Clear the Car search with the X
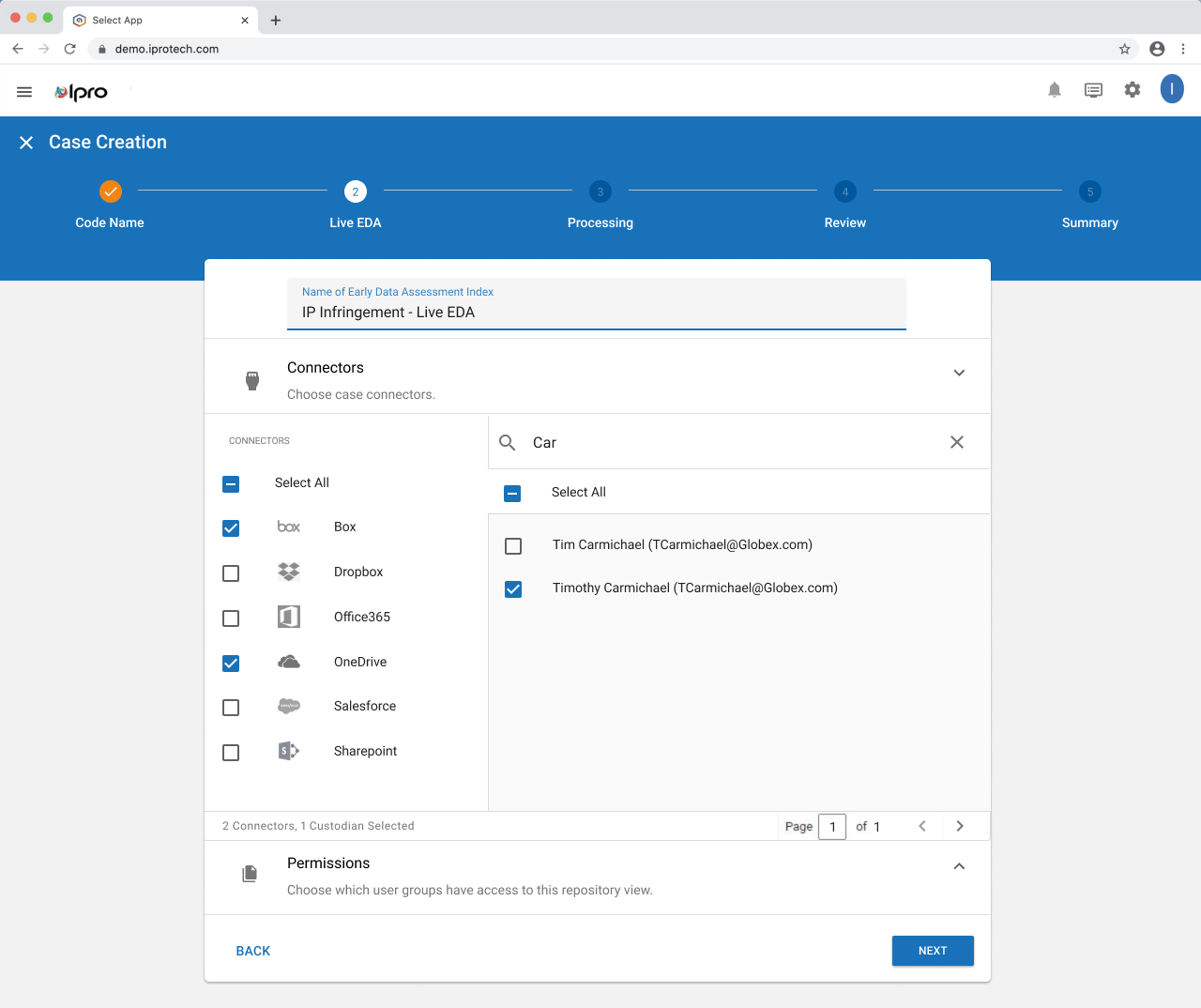1201x1008 pixels. 956,442
